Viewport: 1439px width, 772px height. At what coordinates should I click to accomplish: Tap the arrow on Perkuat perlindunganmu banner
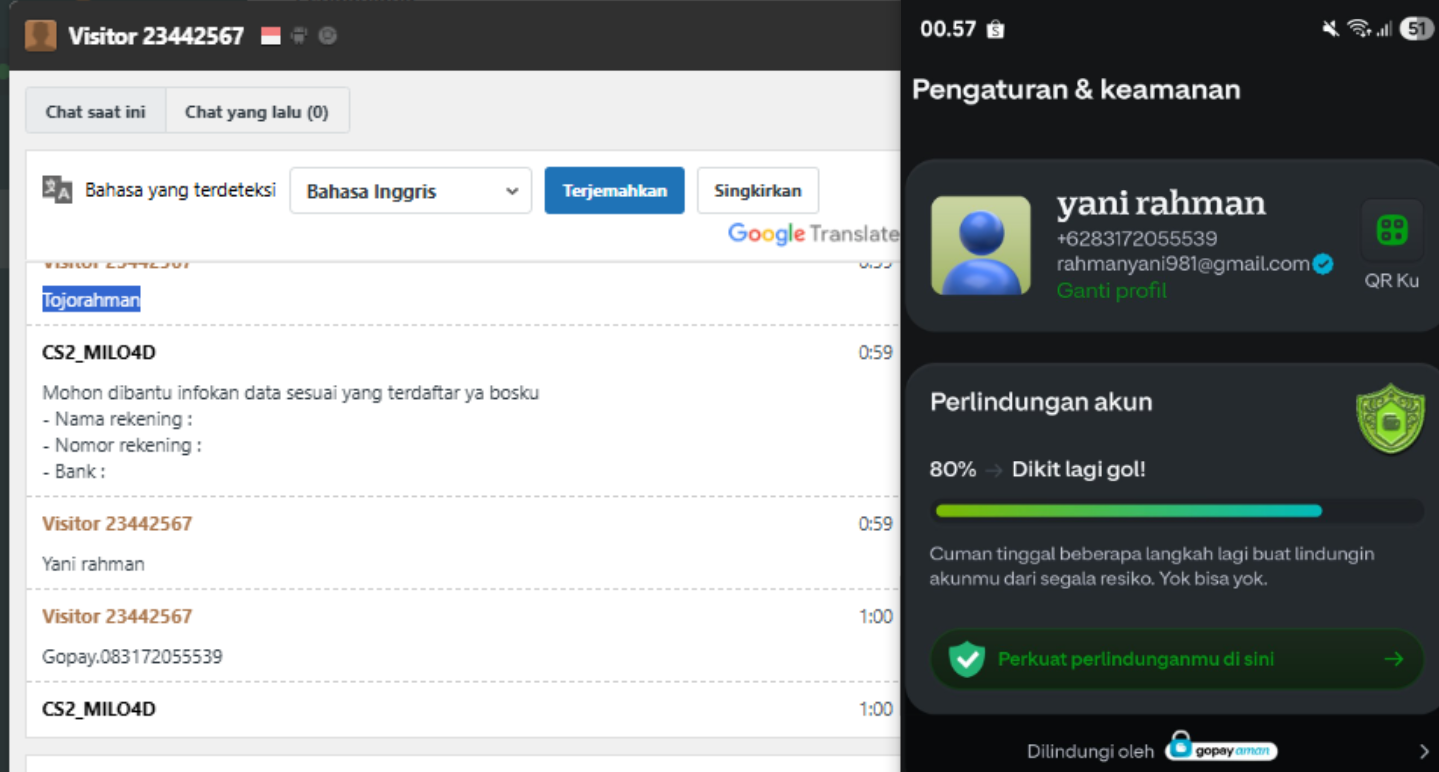[x=1394, y=659]
